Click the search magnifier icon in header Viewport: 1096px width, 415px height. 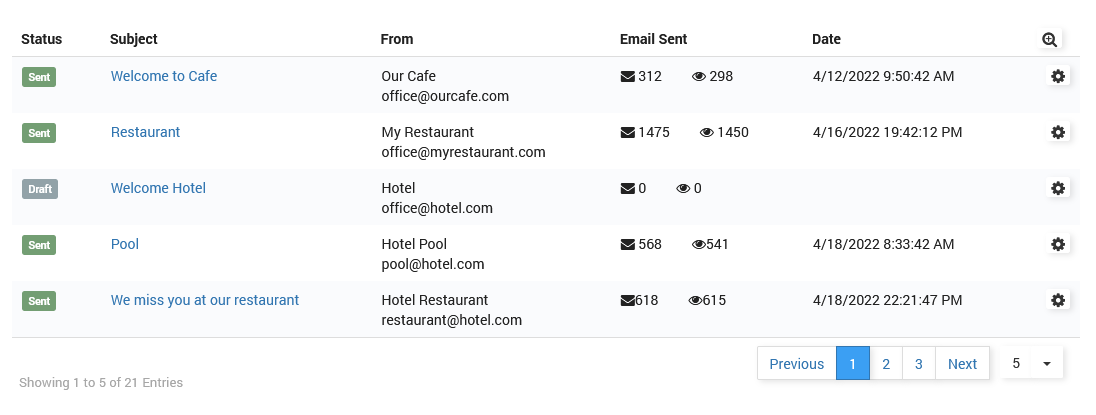tap(1049, 40)
